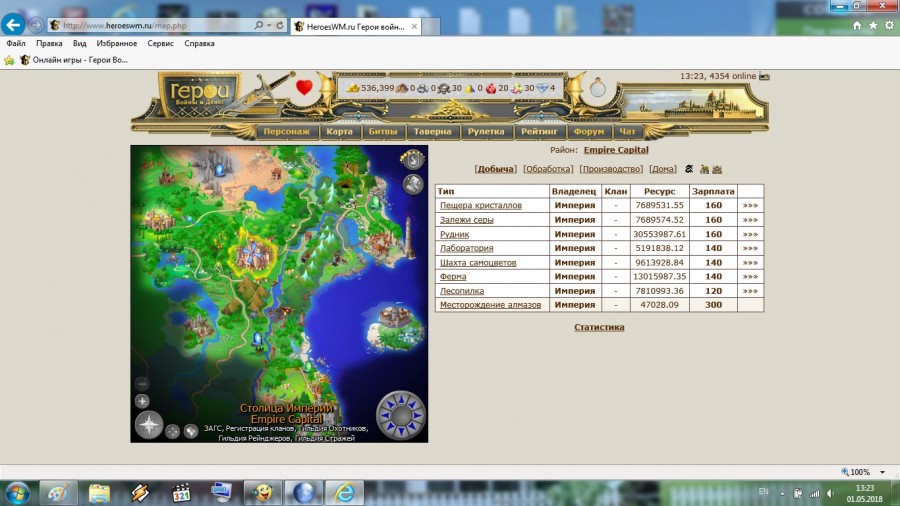Open the Карта navigation tab
The image size is (900, 506).
[339, 131]
